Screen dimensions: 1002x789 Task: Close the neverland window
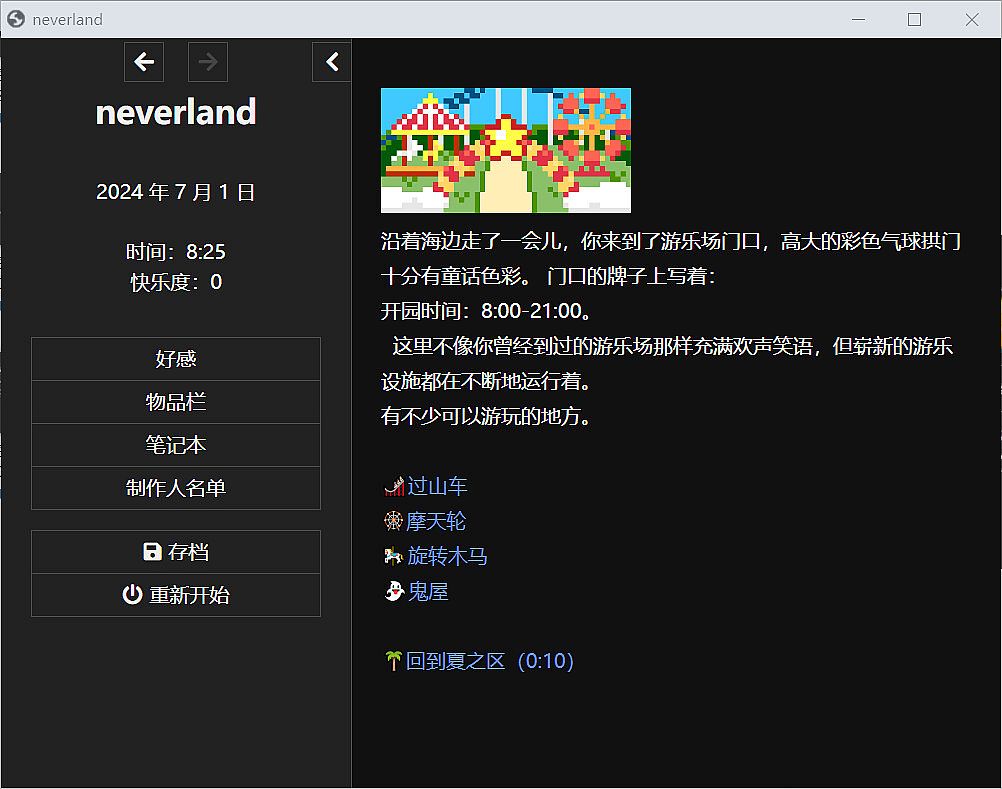(972, 19)
